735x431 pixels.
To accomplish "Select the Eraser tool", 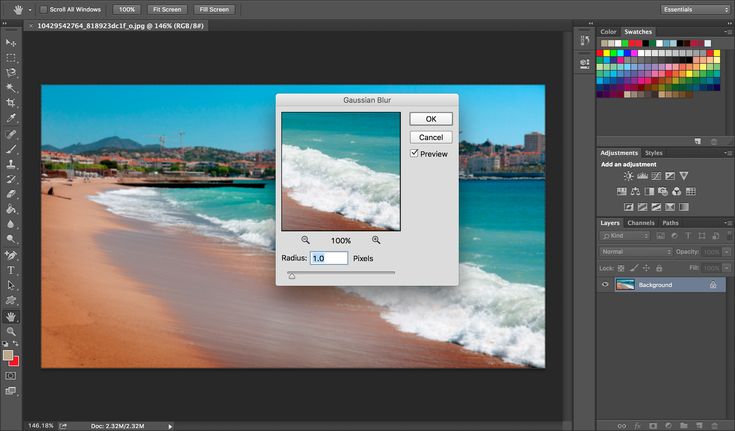I will (x=11, y=194).
